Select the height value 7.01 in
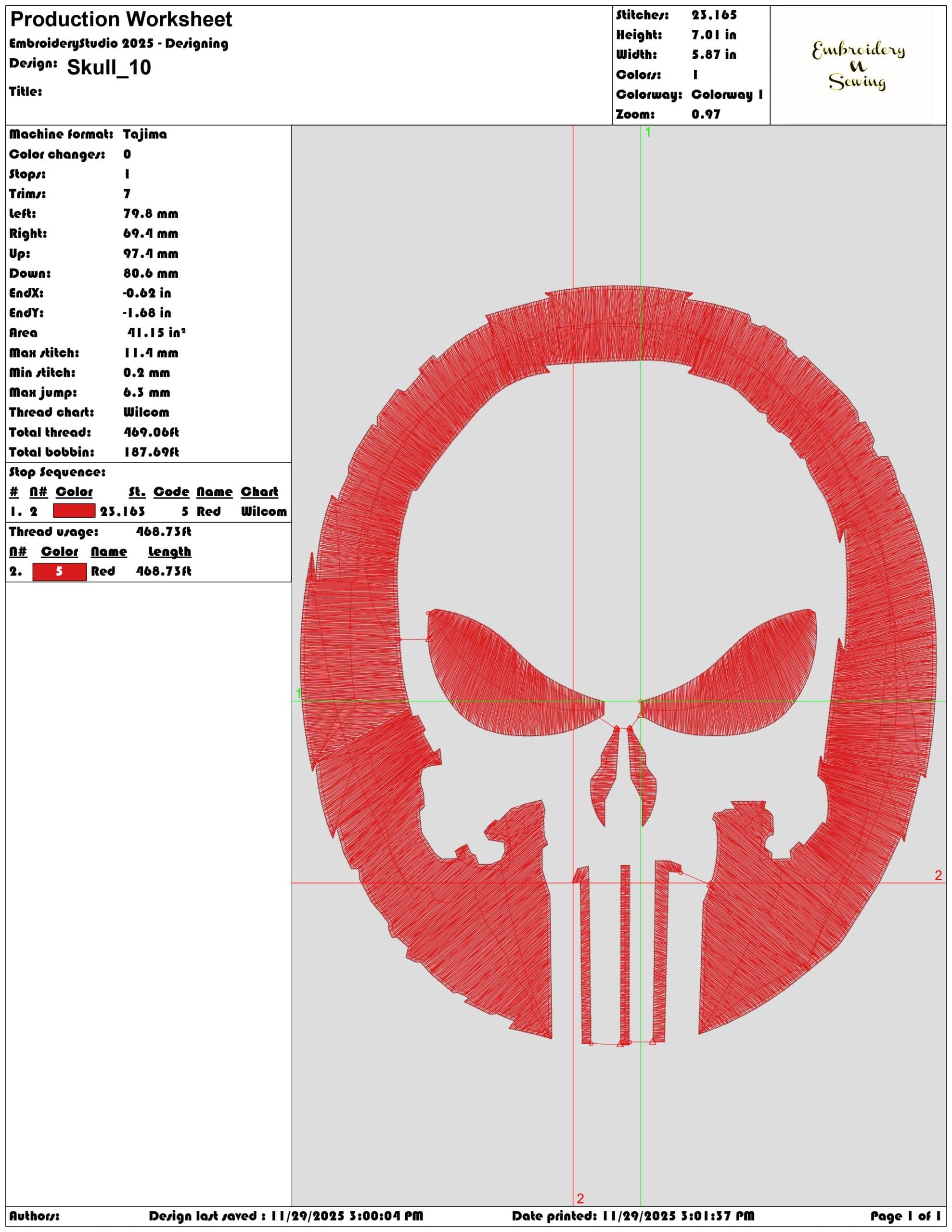 714,35
